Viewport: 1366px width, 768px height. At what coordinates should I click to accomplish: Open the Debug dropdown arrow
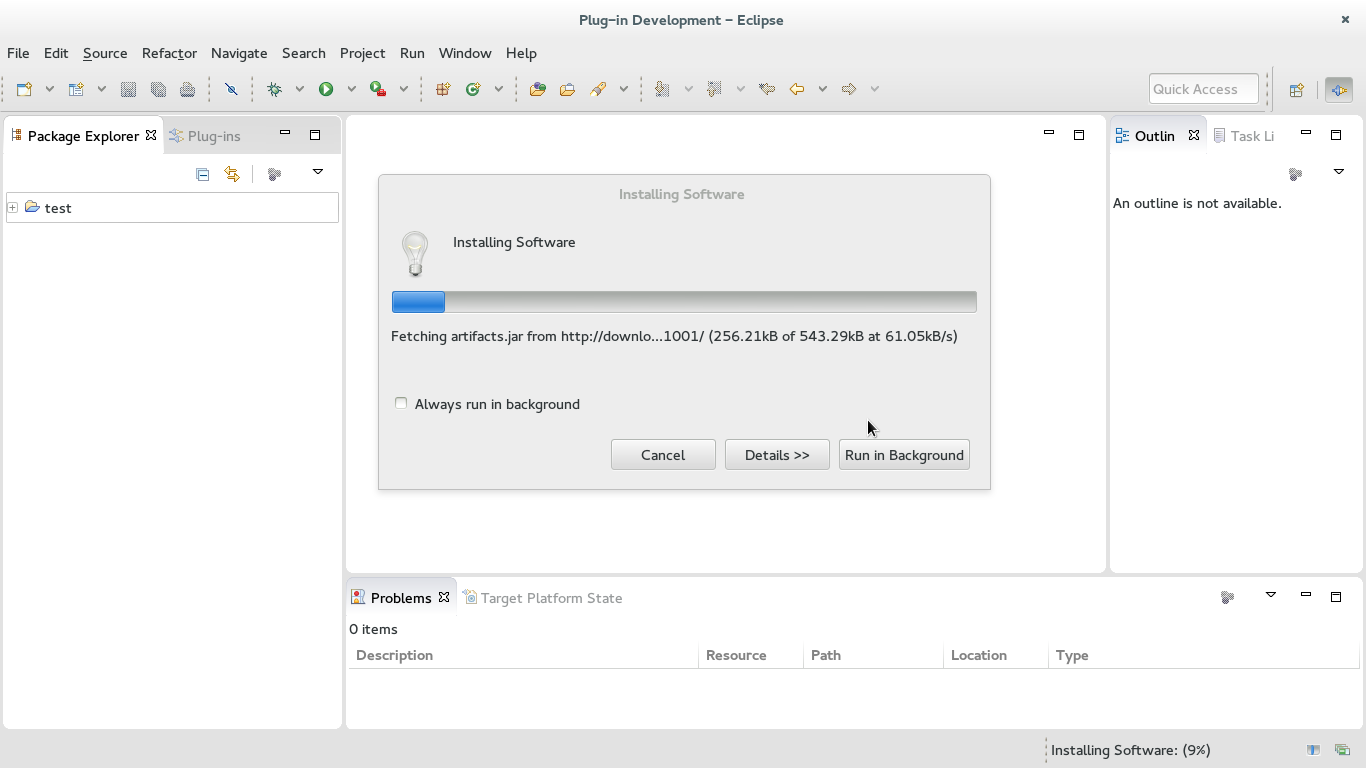[299, 89]
